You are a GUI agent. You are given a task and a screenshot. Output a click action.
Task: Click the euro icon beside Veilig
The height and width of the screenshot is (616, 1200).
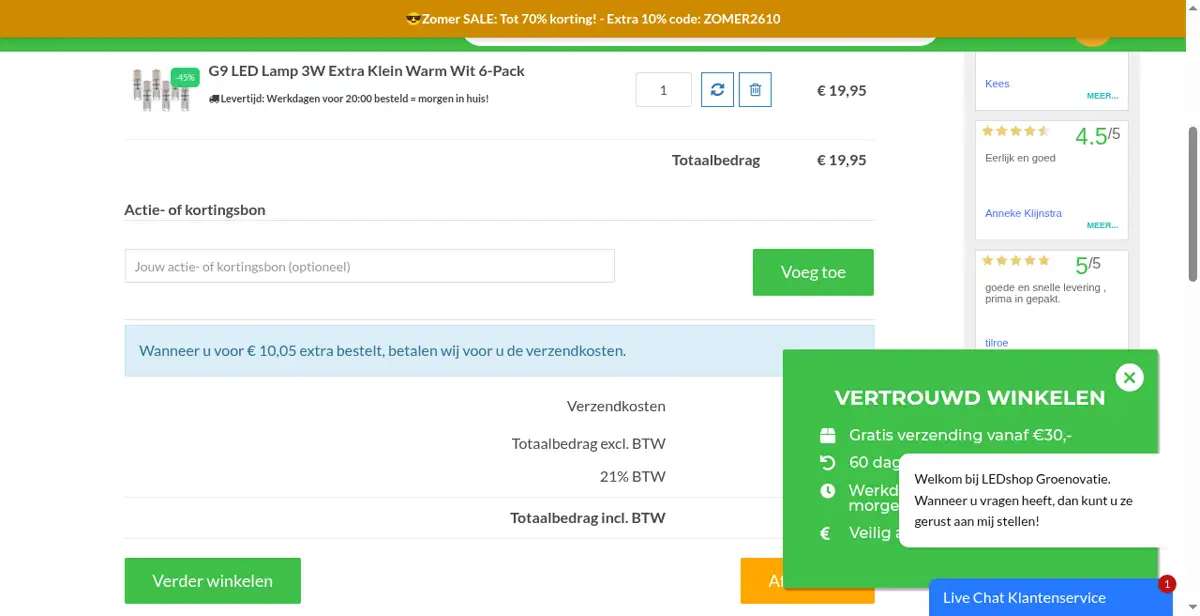tap(825, 533)
